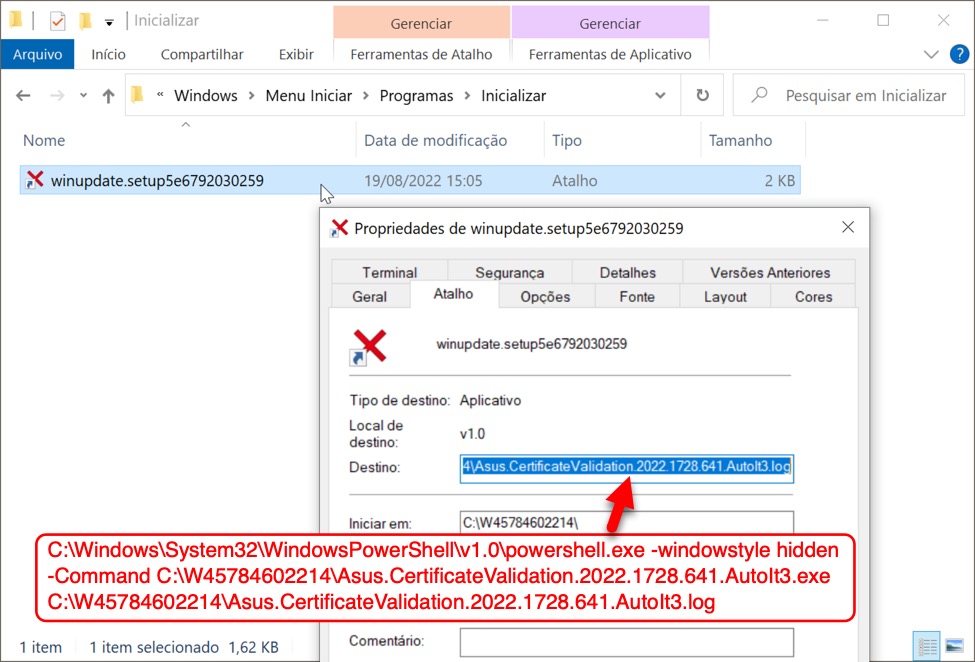Click the back navigation arrow
The height and width of the screenshot is (662, 975).
(24, 96)
